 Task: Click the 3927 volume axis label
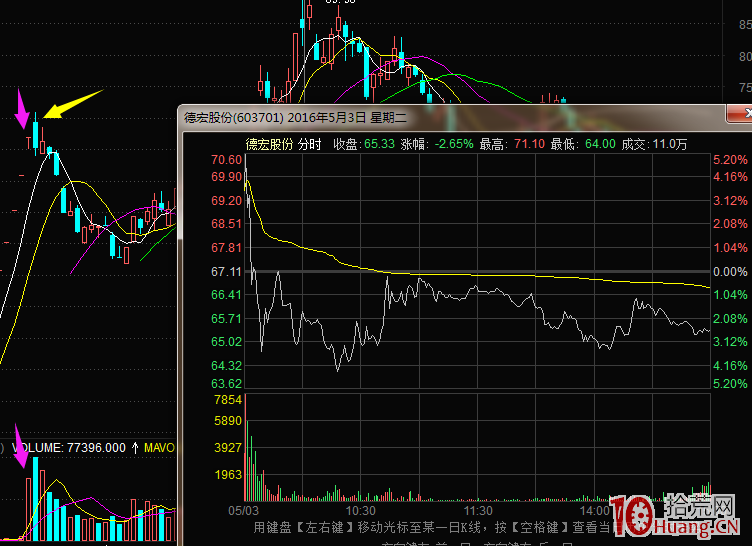pos(228,448)
